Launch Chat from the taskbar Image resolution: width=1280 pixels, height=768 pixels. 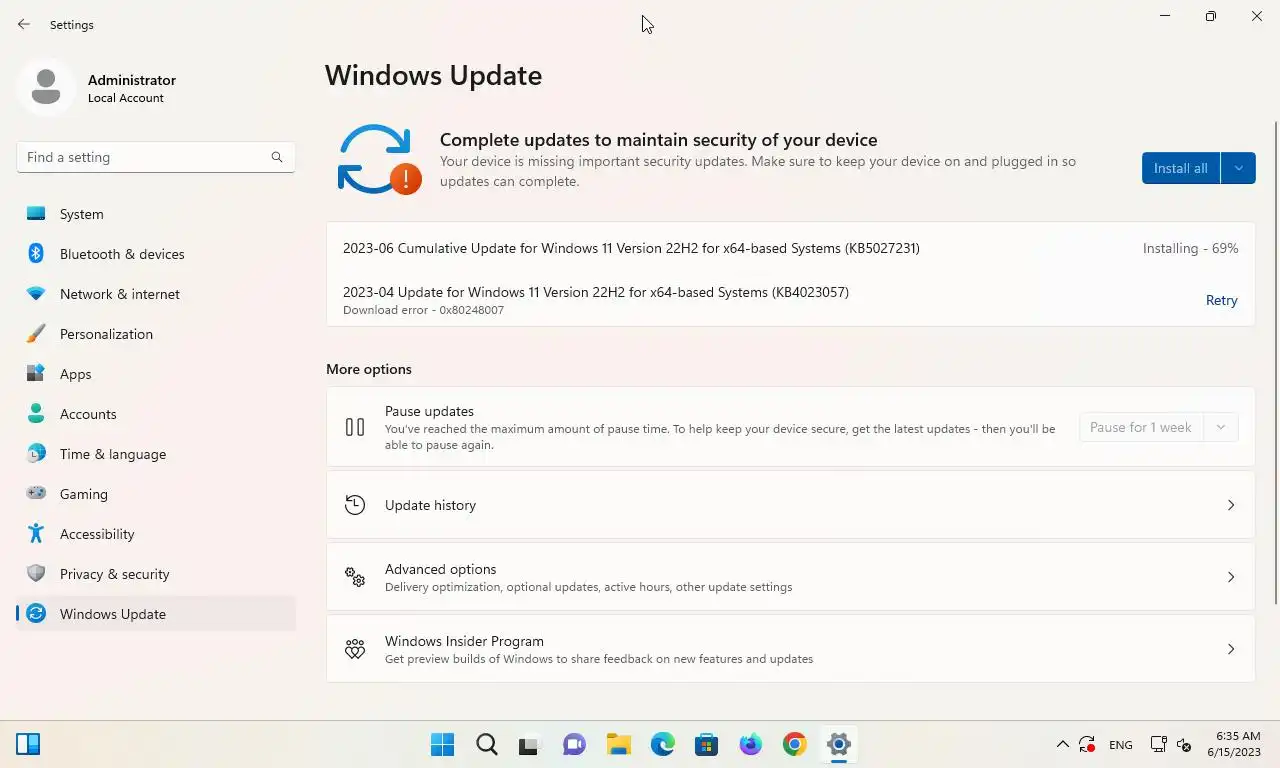point(574,744)
